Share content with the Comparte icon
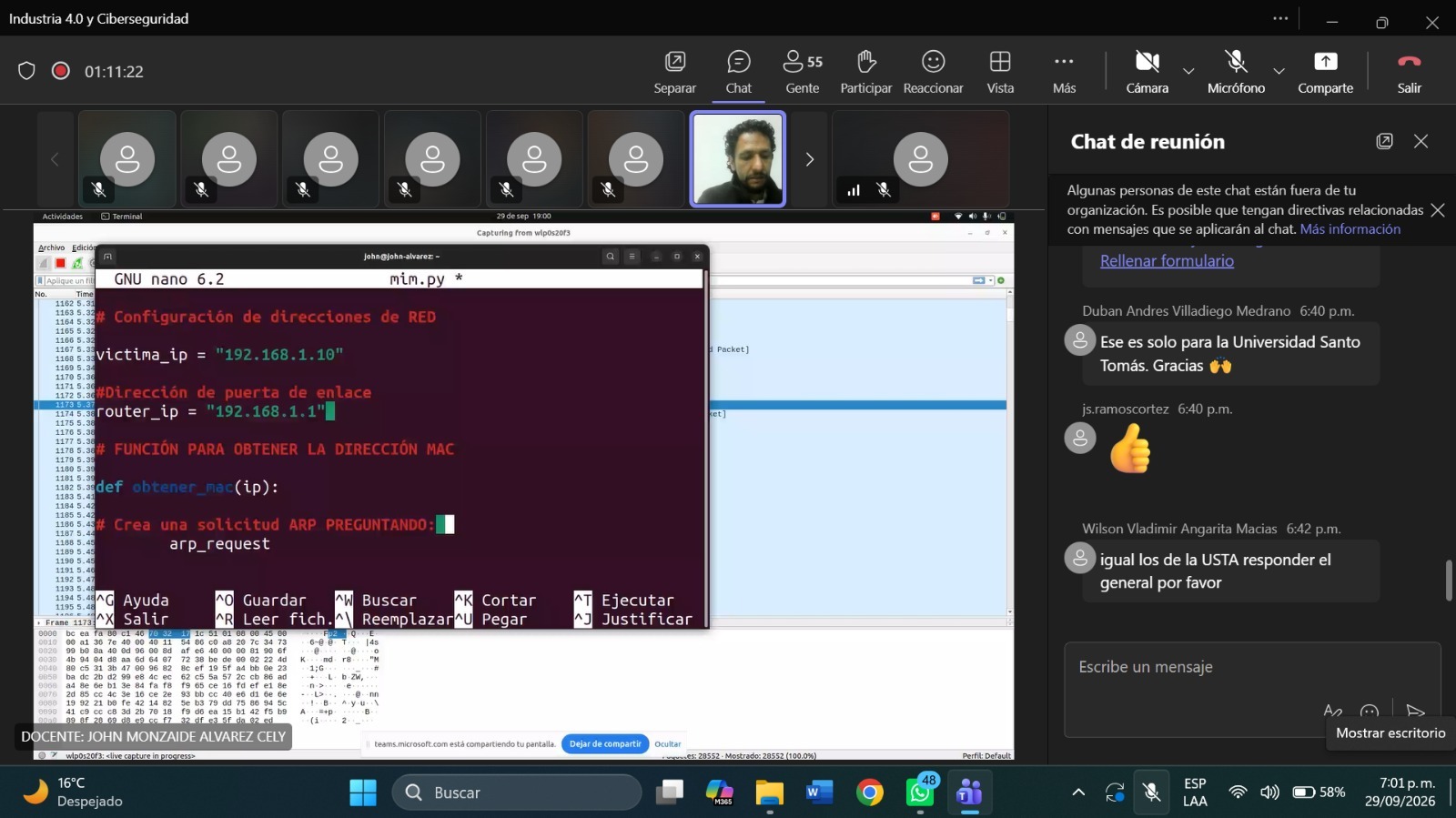This screenshot has height=818, width=1456. [1325, 72]
